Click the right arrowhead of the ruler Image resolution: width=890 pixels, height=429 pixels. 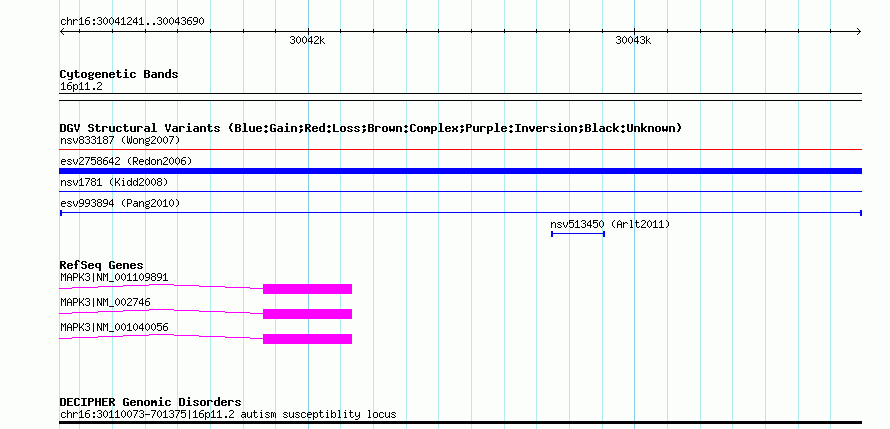point(859,31)
